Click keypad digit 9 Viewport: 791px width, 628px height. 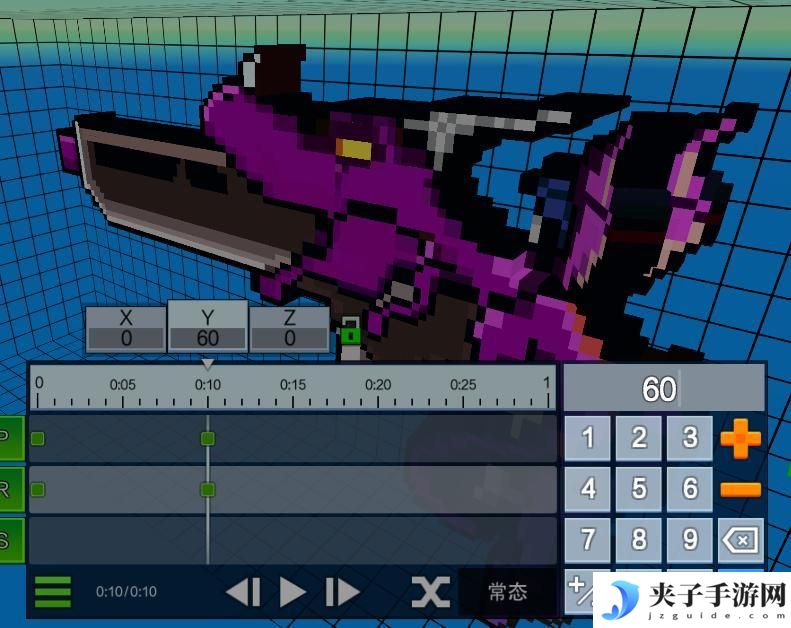click(x=690, y=540)
